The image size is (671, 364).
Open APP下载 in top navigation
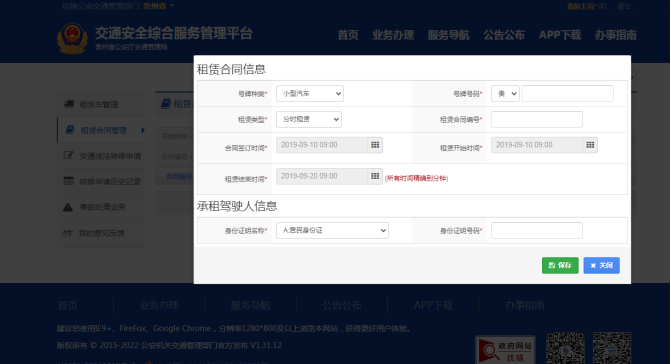click(560, 35)
